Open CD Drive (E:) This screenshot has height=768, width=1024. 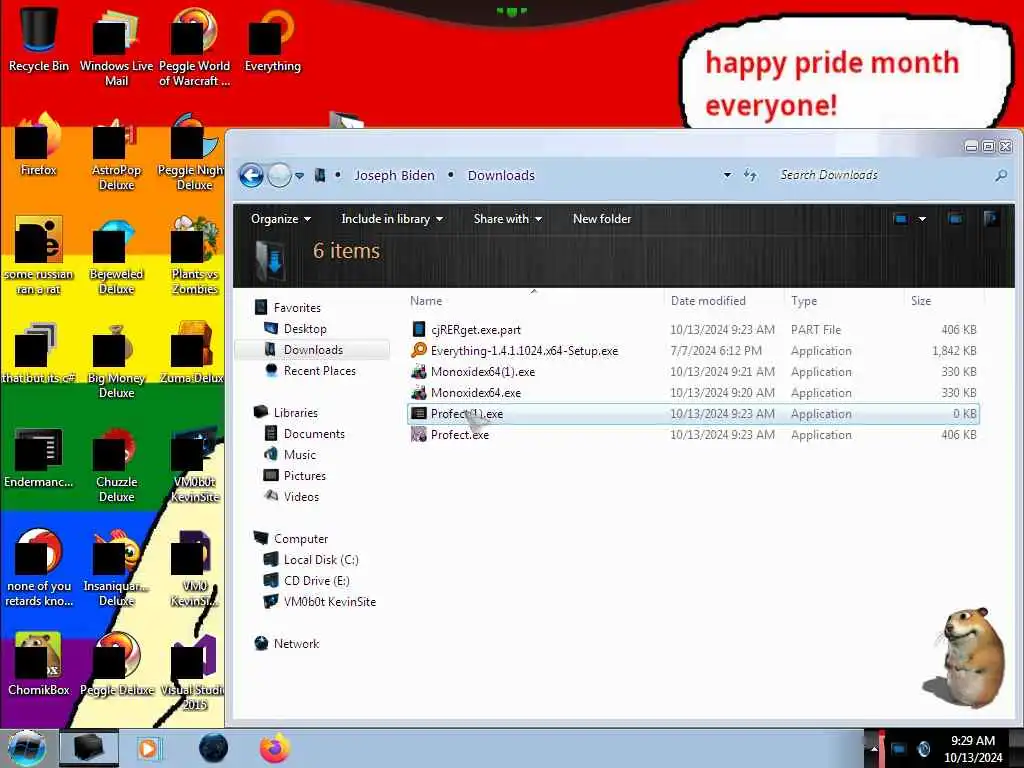pyautogui.click(x=316, y=581)
